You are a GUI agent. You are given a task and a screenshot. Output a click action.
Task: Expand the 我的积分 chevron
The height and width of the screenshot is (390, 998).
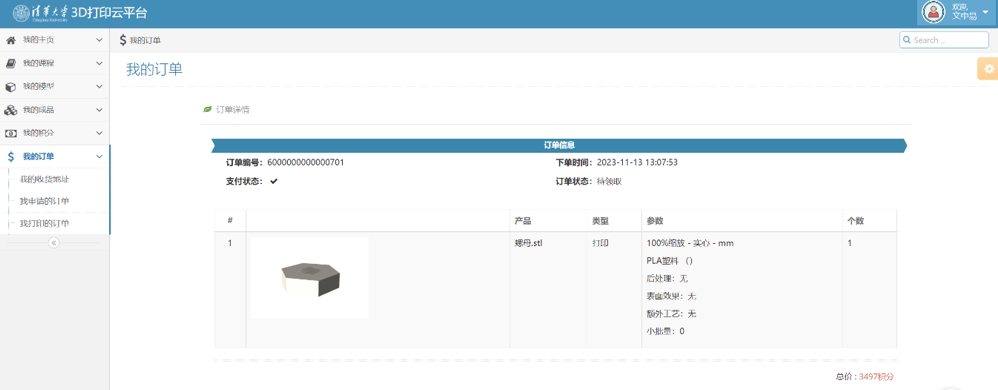pyautogui.click(x=99, y=133)
